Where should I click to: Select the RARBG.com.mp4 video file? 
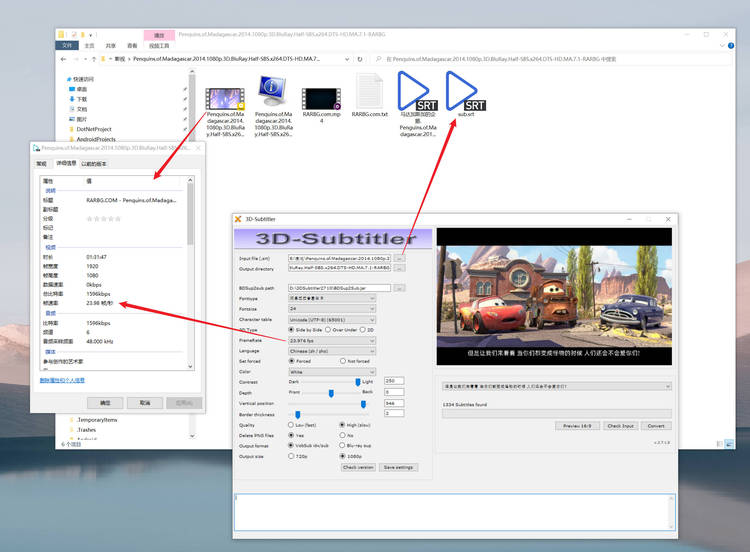321,99
